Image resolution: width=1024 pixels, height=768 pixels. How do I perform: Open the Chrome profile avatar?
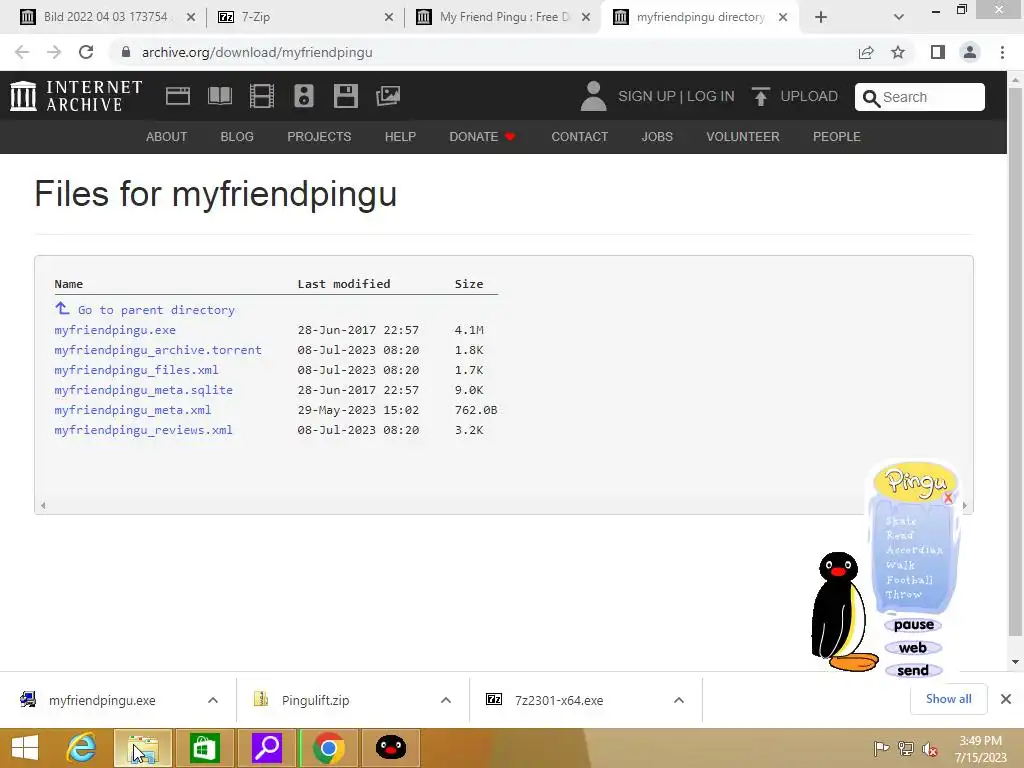point(970,52)
